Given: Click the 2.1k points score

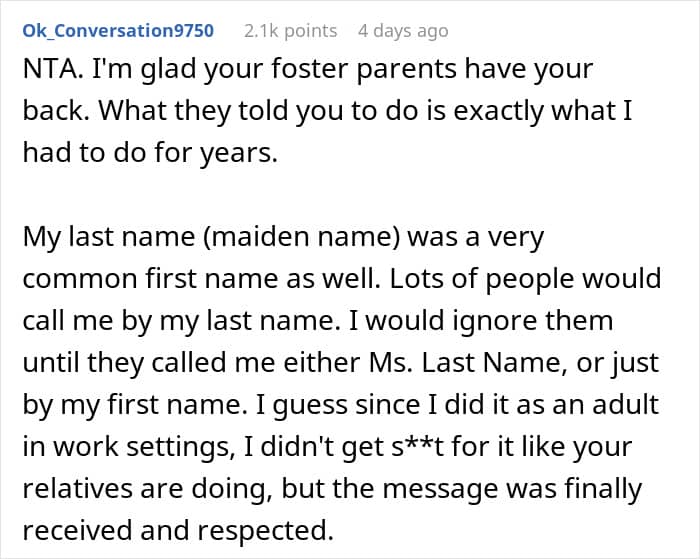Looking at the screenshot, I should (290, 31).
